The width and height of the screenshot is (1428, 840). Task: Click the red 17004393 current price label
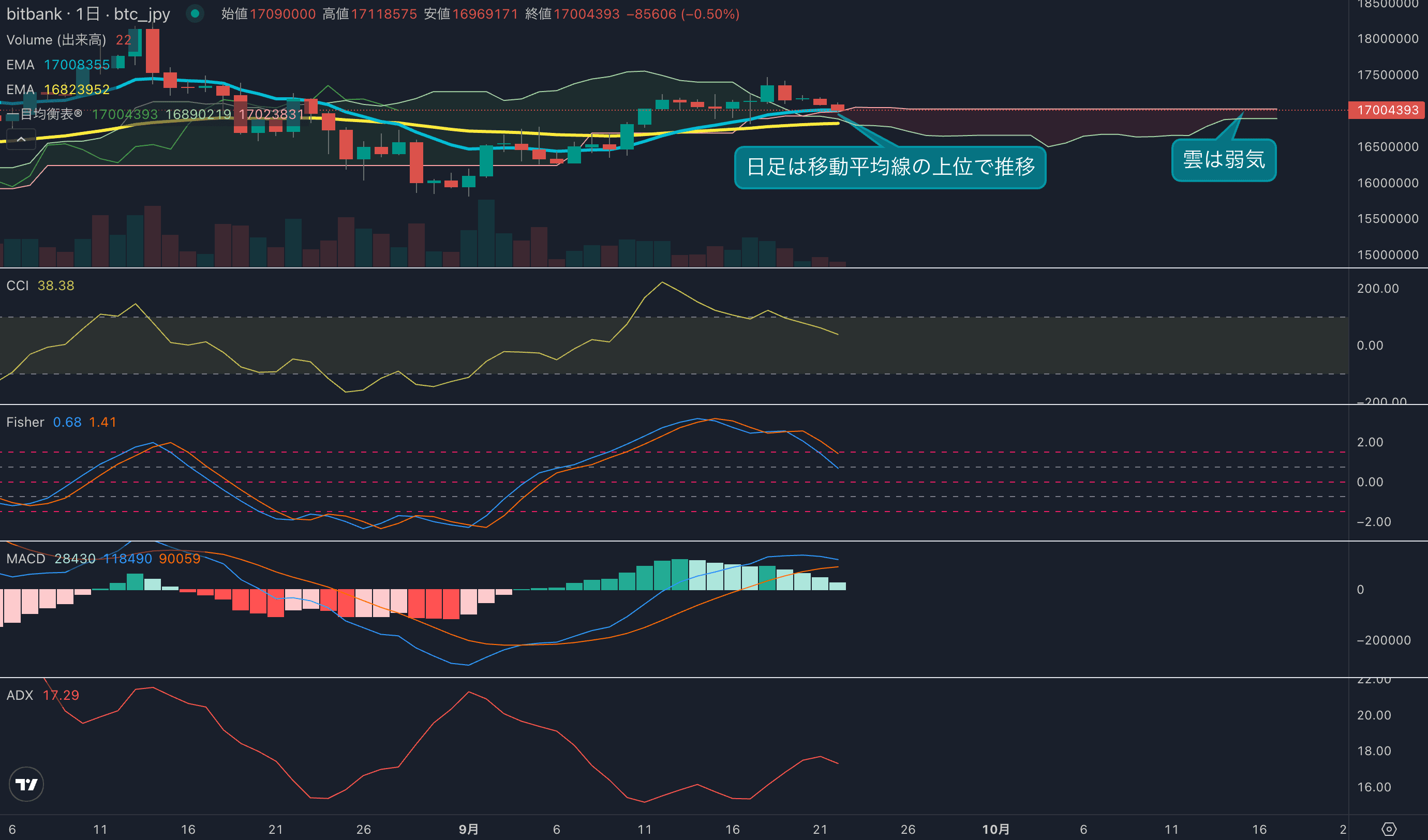(x=1387, y=110)
